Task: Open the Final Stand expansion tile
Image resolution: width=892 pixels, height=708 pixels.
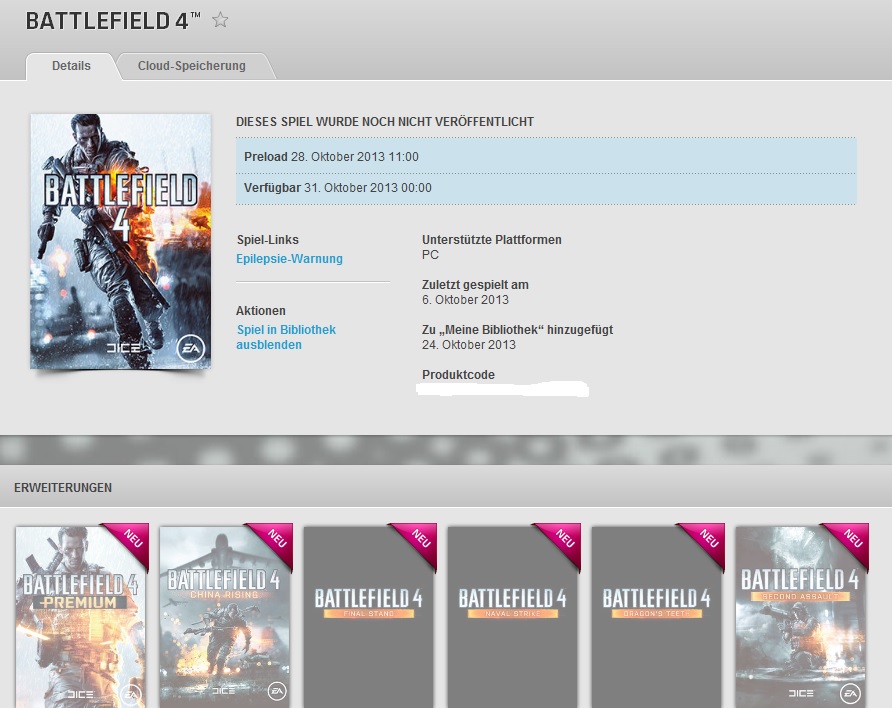Action: point(369,616)
